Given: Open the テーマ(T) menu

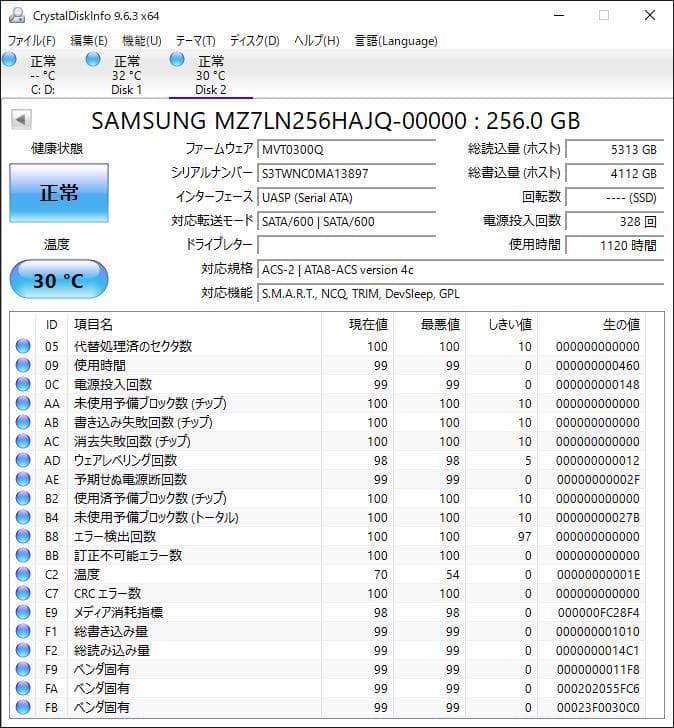Looking at the screenshot, I should [x=195, y=41].
